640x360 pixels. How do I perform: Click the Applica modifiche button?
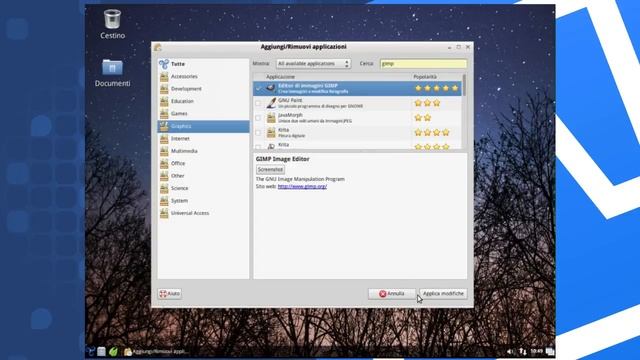click(443, 293)
